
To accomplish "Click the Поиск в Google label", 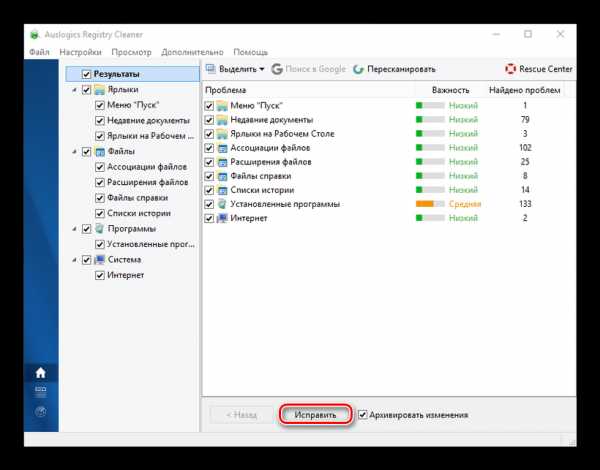I will click(315, 69).
